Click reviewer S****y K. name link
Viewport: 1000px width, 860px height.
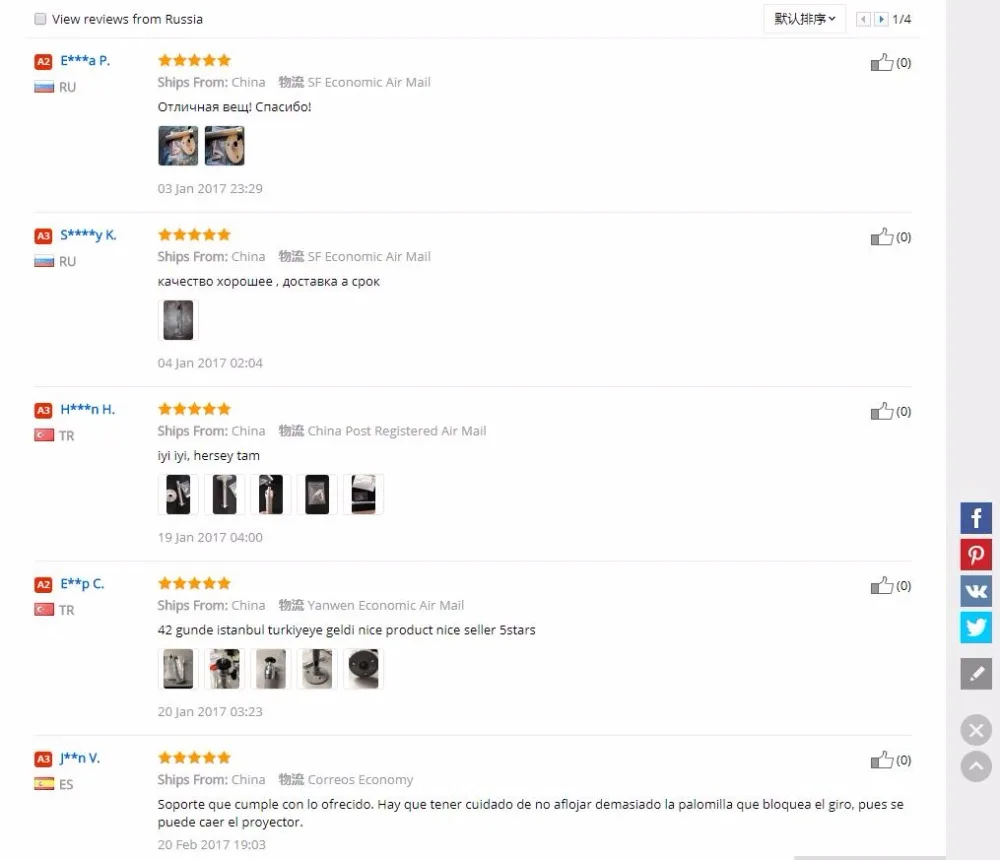click(x=88, y=235)
